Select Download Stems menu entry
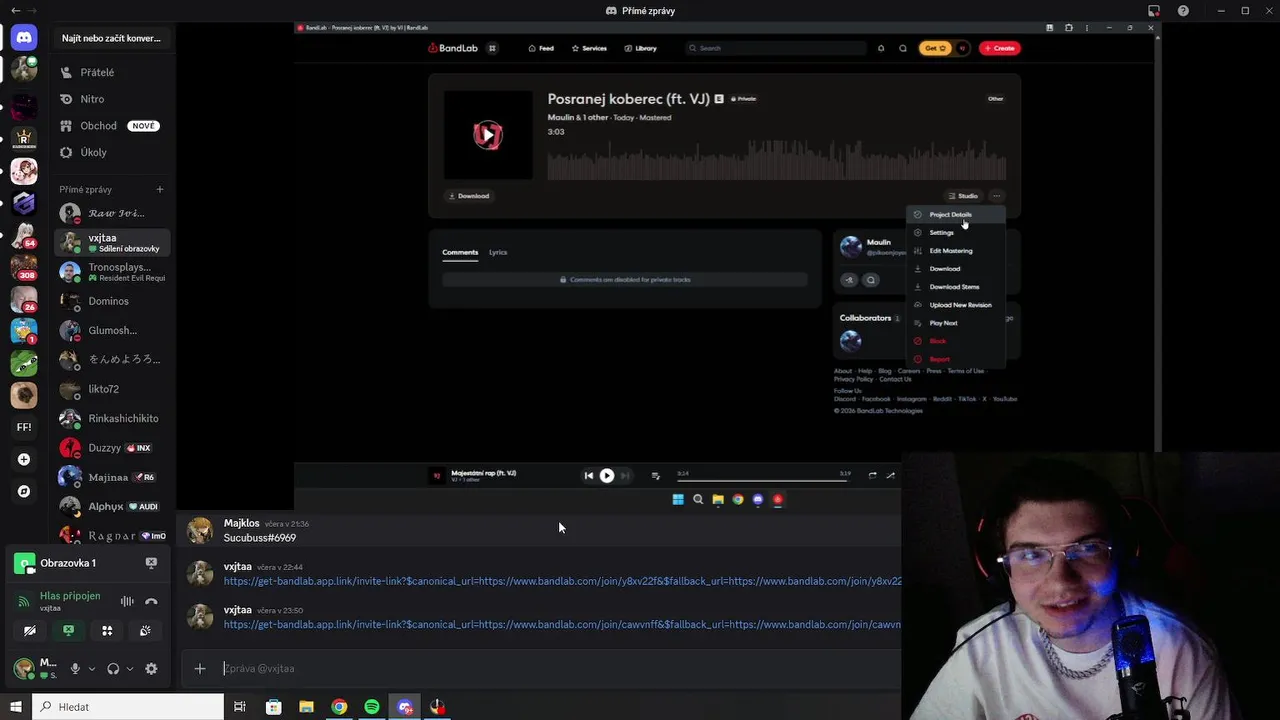Screen dimensions: 1280x720 [x=954, y=287]
